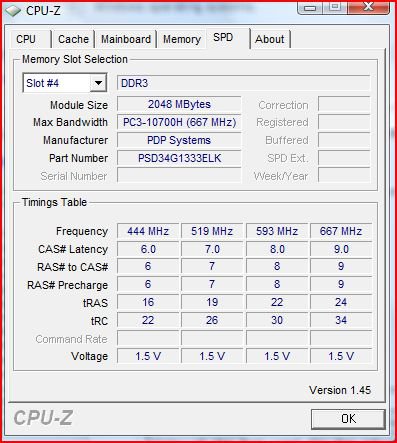
Task: Select the Part Number PSD34G1333ELK field
Action: point(179,158)
